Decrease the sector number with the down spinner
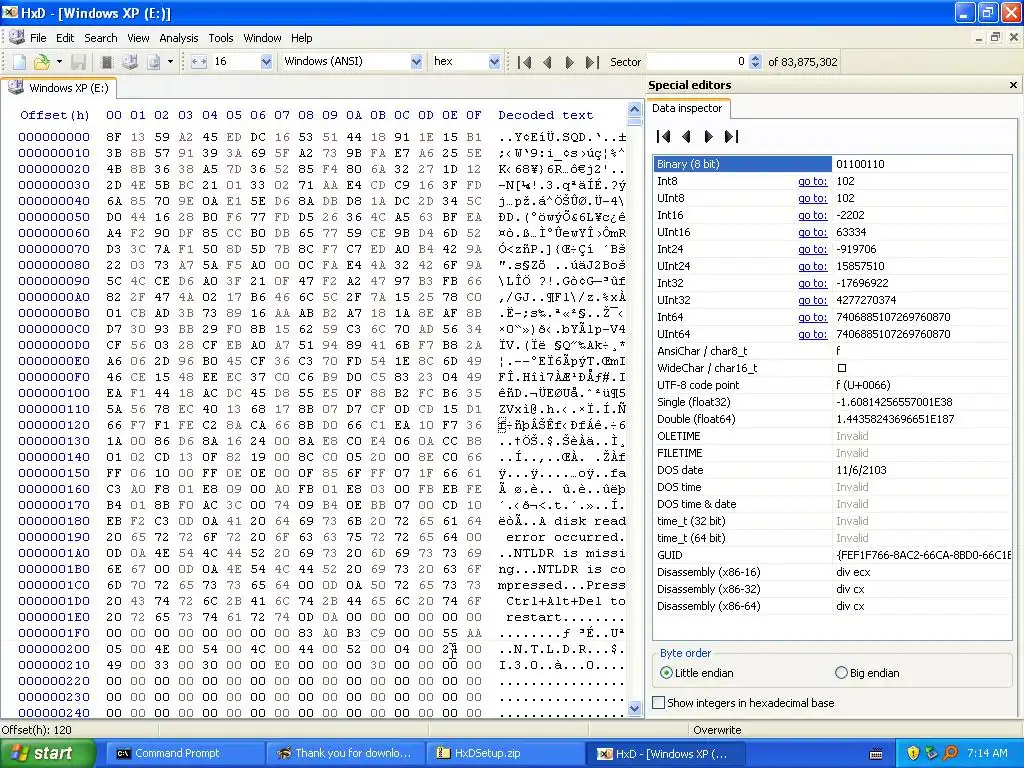 [x=755, y=66]
